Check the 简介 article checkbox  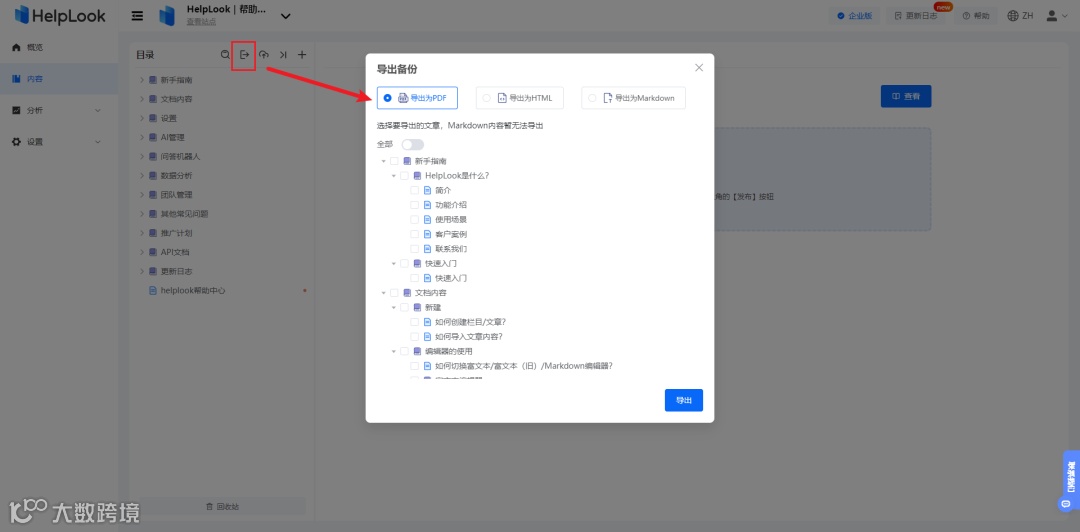point(415,190)
